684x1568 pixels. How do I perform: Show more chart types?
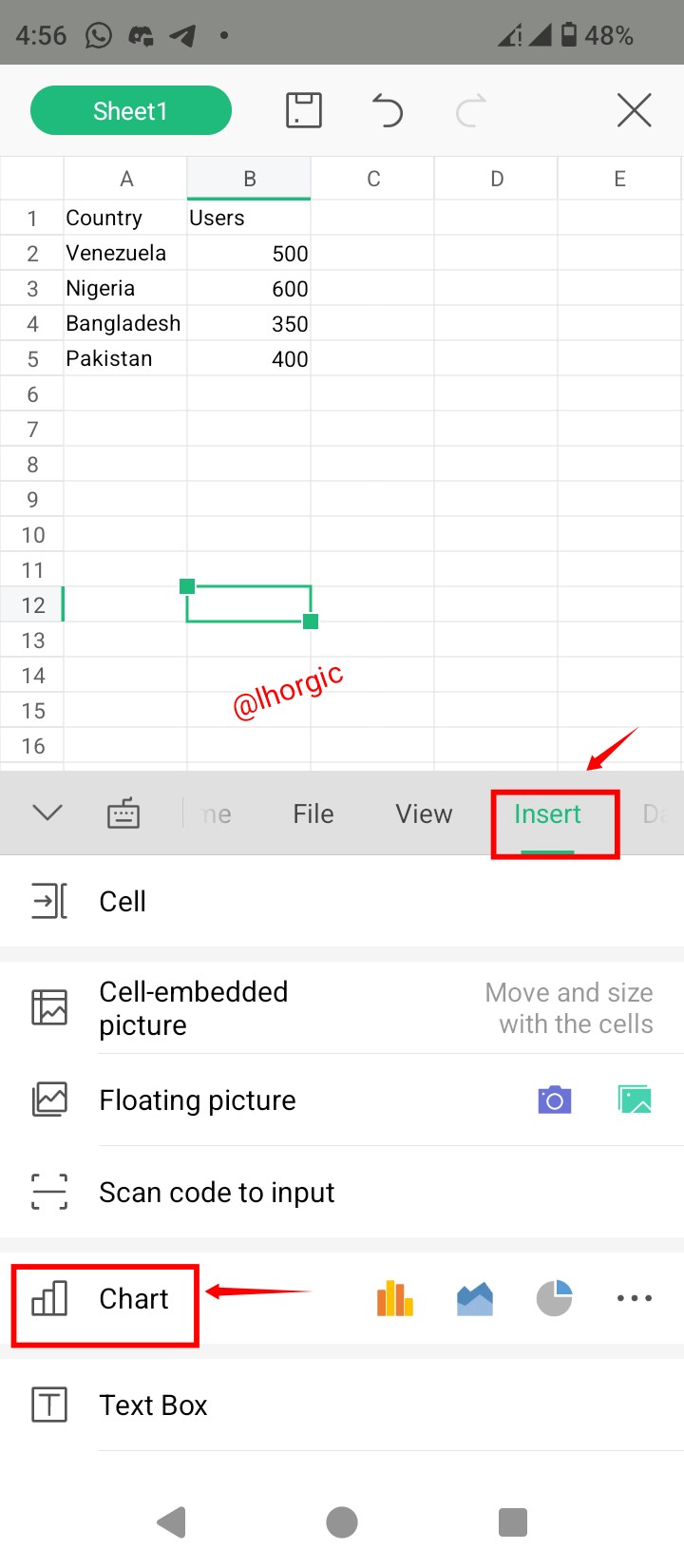point(635,1298)
